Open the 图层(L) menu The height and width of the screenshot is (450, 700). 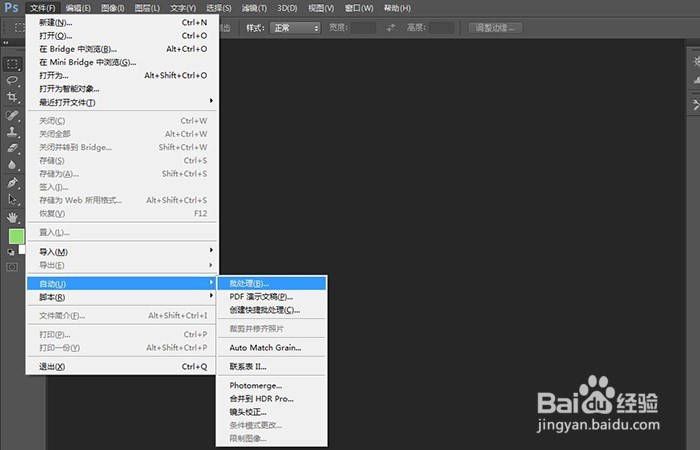tap(147, 8)
